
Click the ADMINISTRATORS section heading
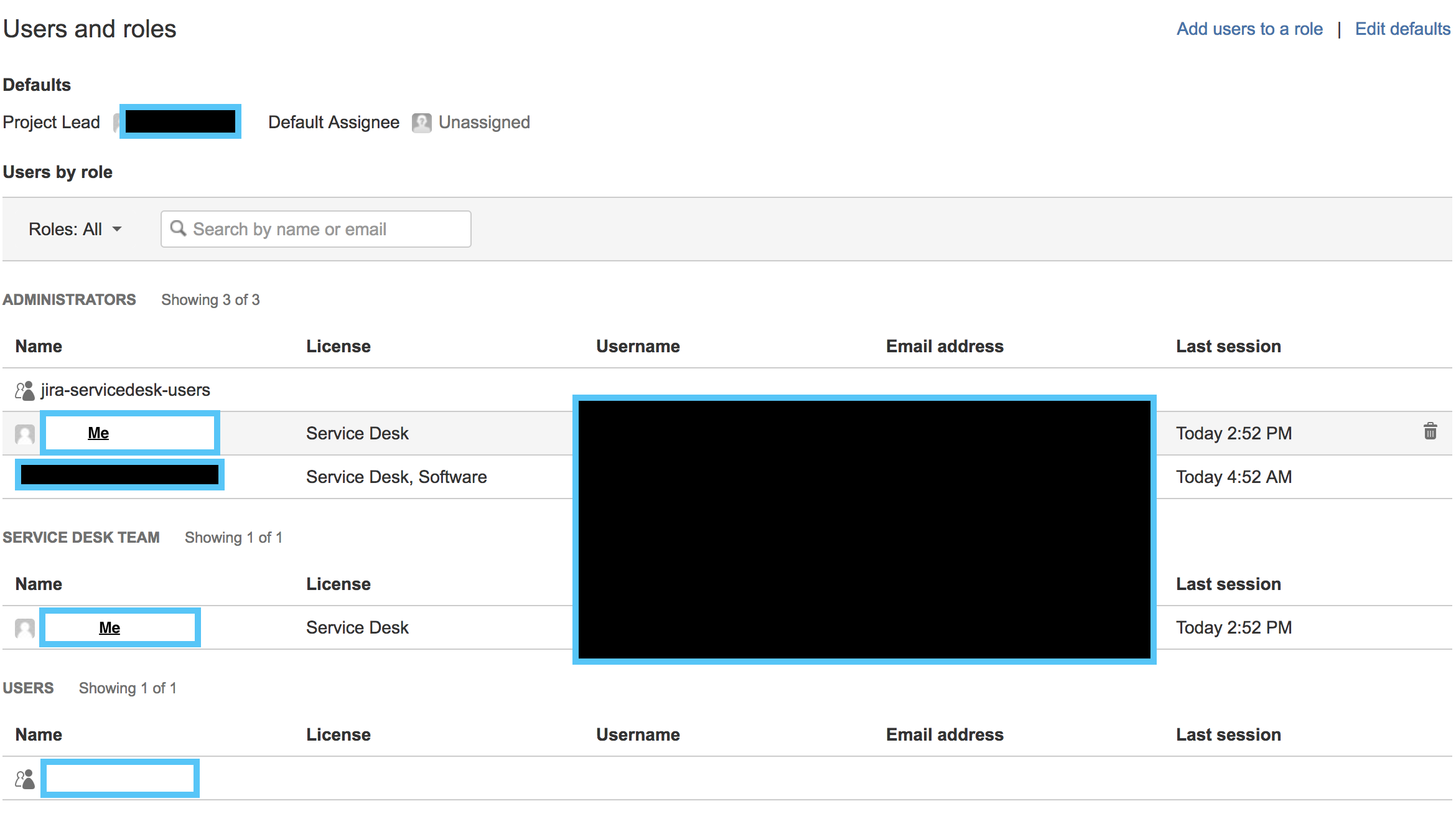(x=69, y=300)
